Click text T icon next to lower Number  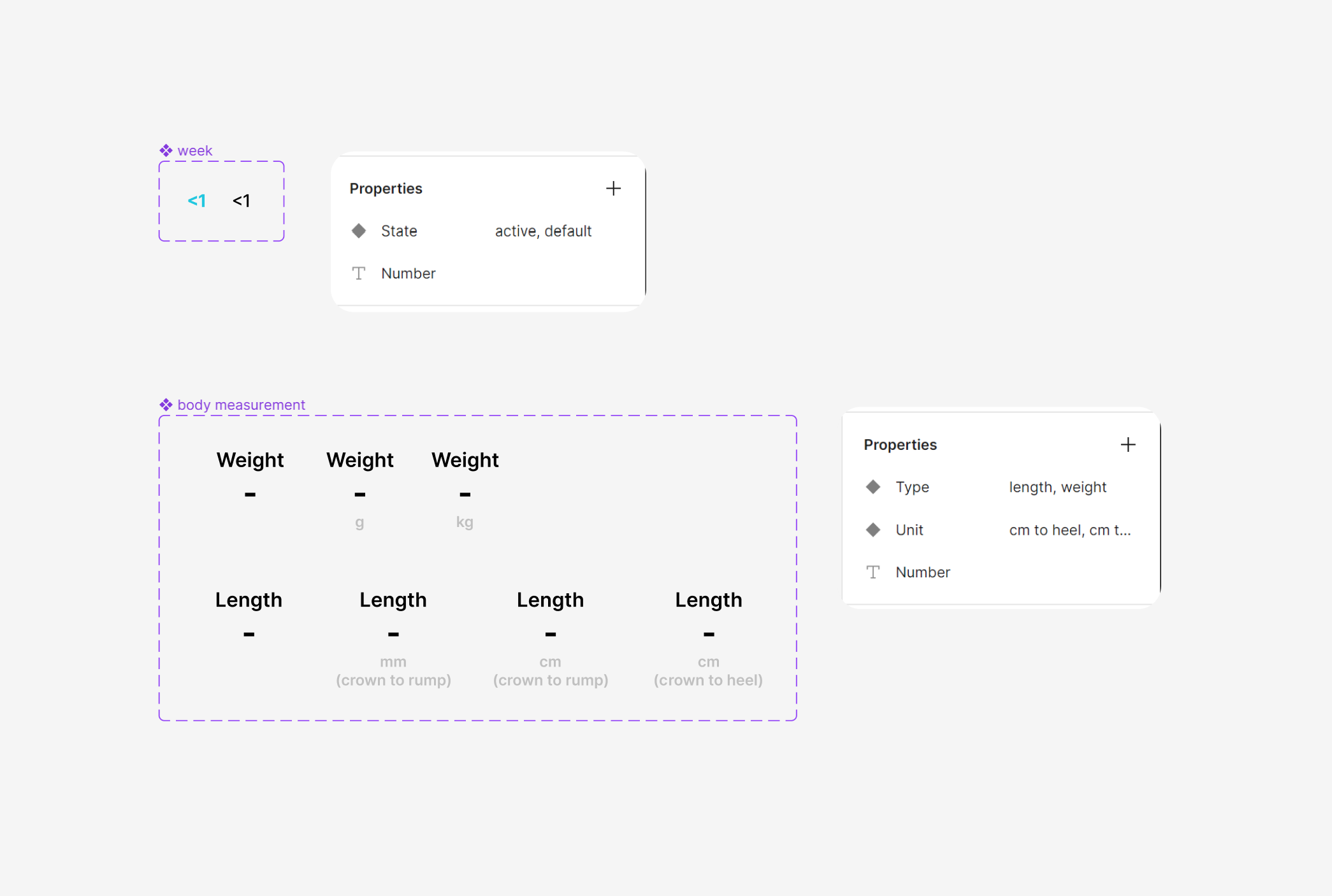[x=873, y=572]
